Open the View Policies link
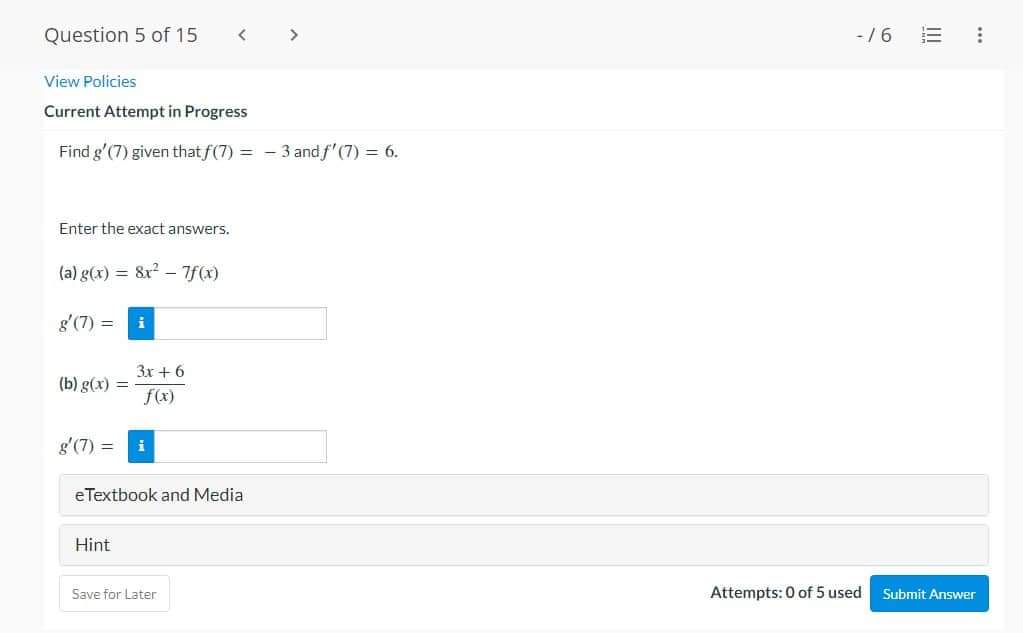 pos(90,81)
